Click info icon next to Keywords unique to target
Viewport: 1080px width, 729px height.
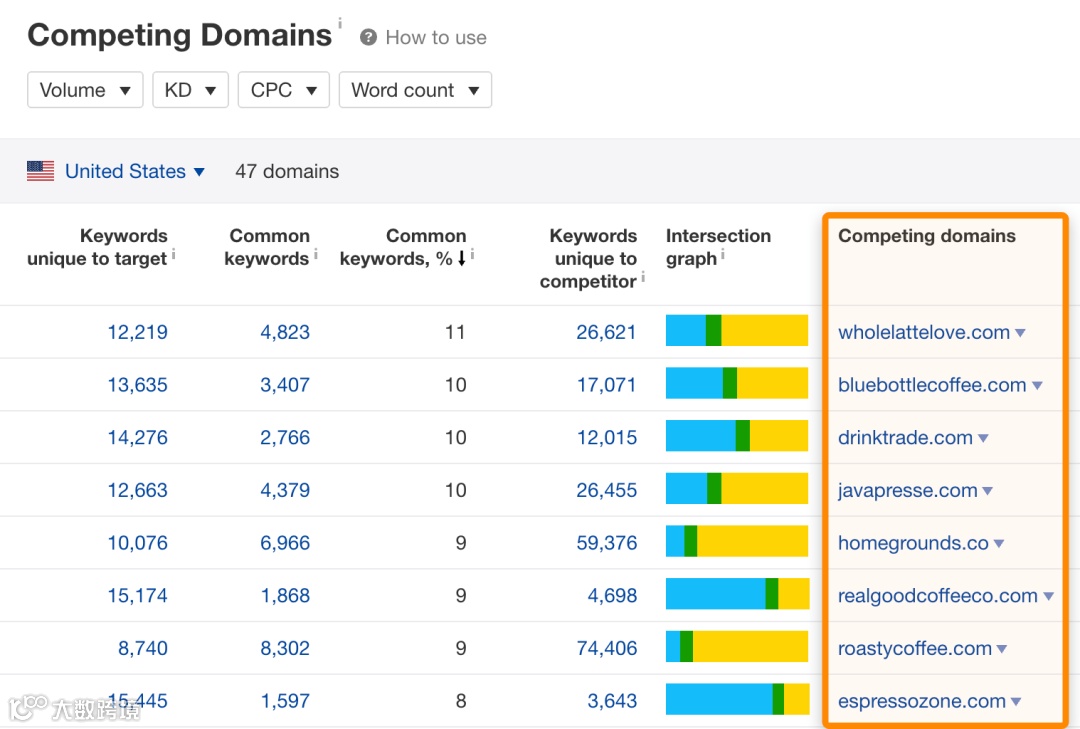click(x=174, y=254)
